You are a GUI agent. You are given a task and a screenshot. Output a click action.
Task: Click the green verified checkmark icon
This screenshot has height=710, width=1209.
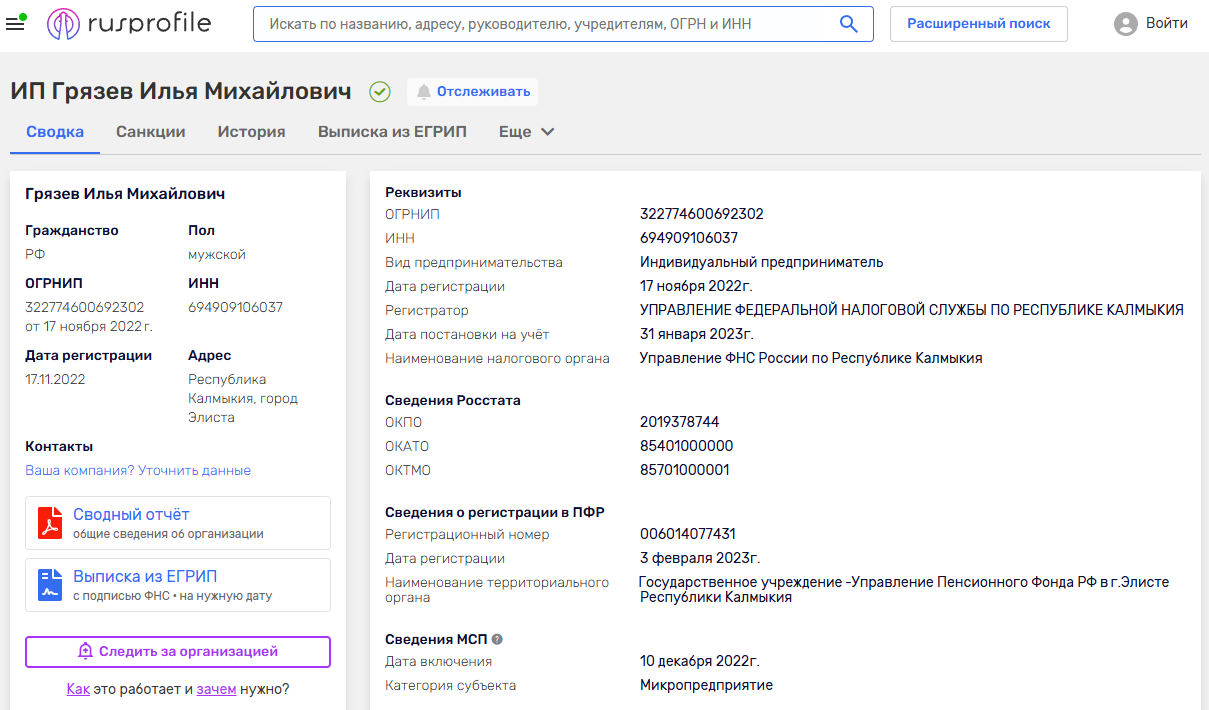tap(380, 92)
